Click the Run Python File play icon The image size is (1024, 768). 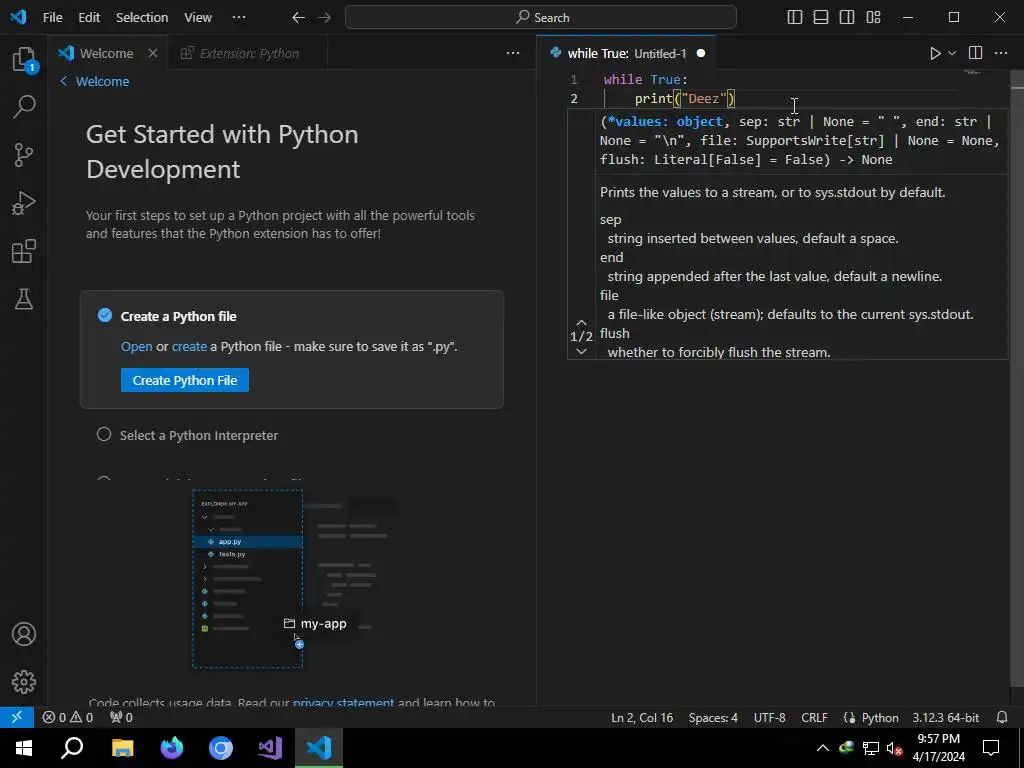point(935,54)
